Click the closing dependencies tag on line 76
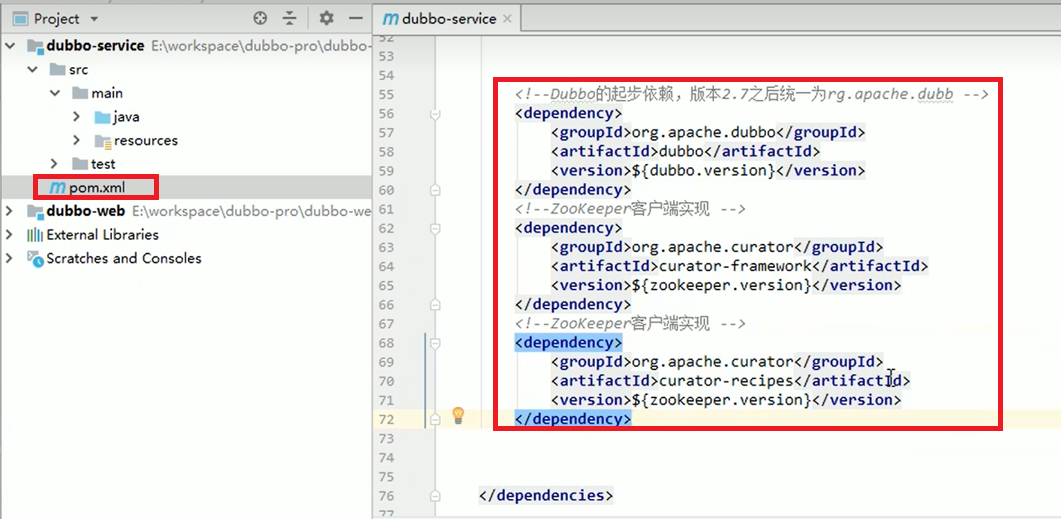Image resolution: width=1061 pixels, height=519 pixels. (x=545, y=495)
